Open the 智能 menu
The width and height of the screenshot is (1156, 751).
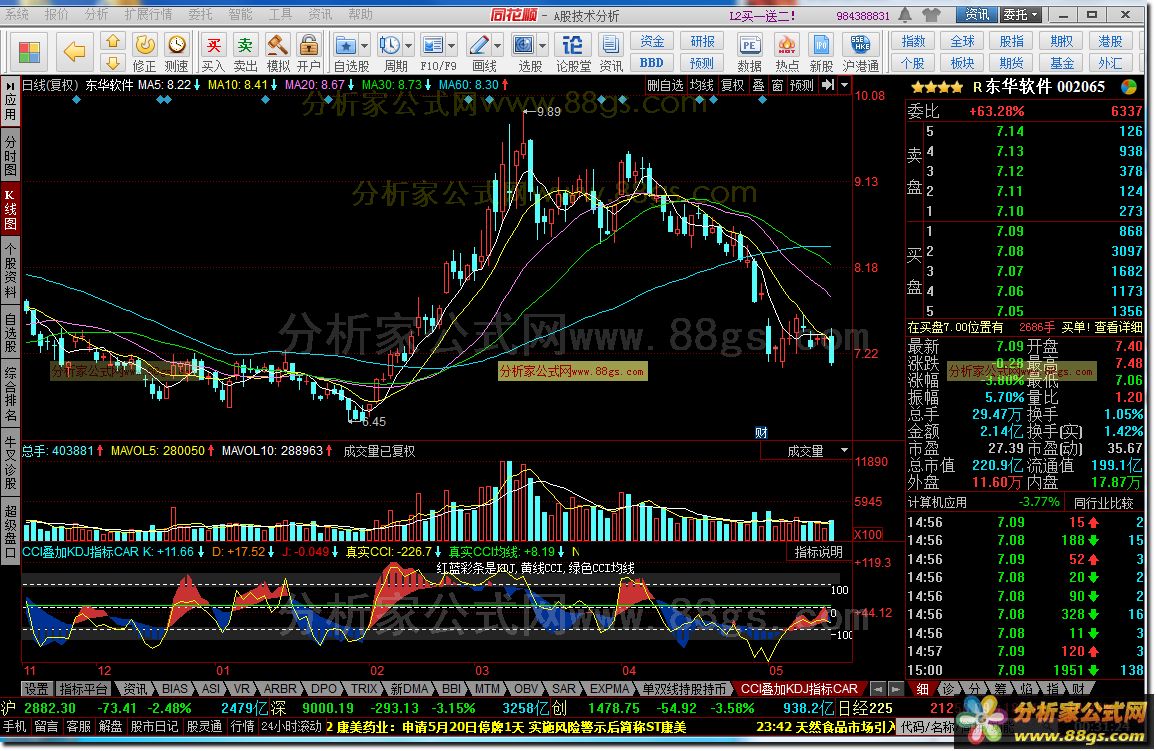240,14
